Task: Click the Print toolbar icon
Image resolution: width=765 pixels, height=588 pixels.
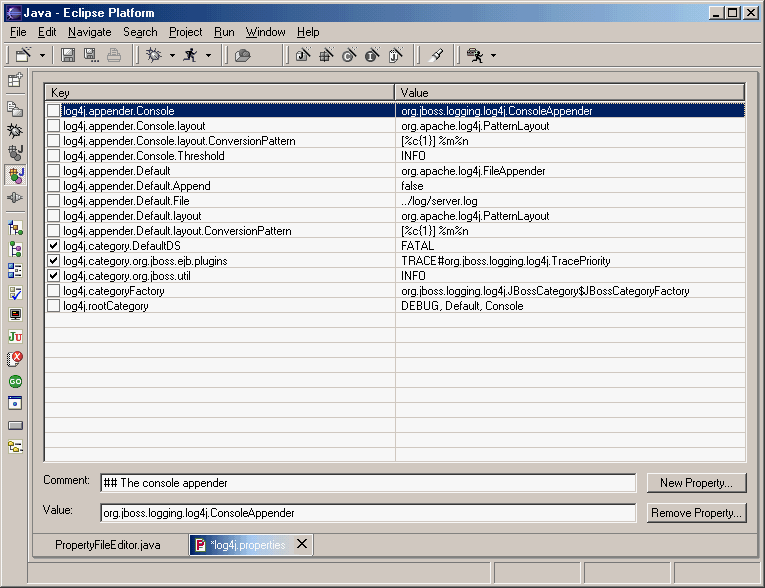Action: 114,55
